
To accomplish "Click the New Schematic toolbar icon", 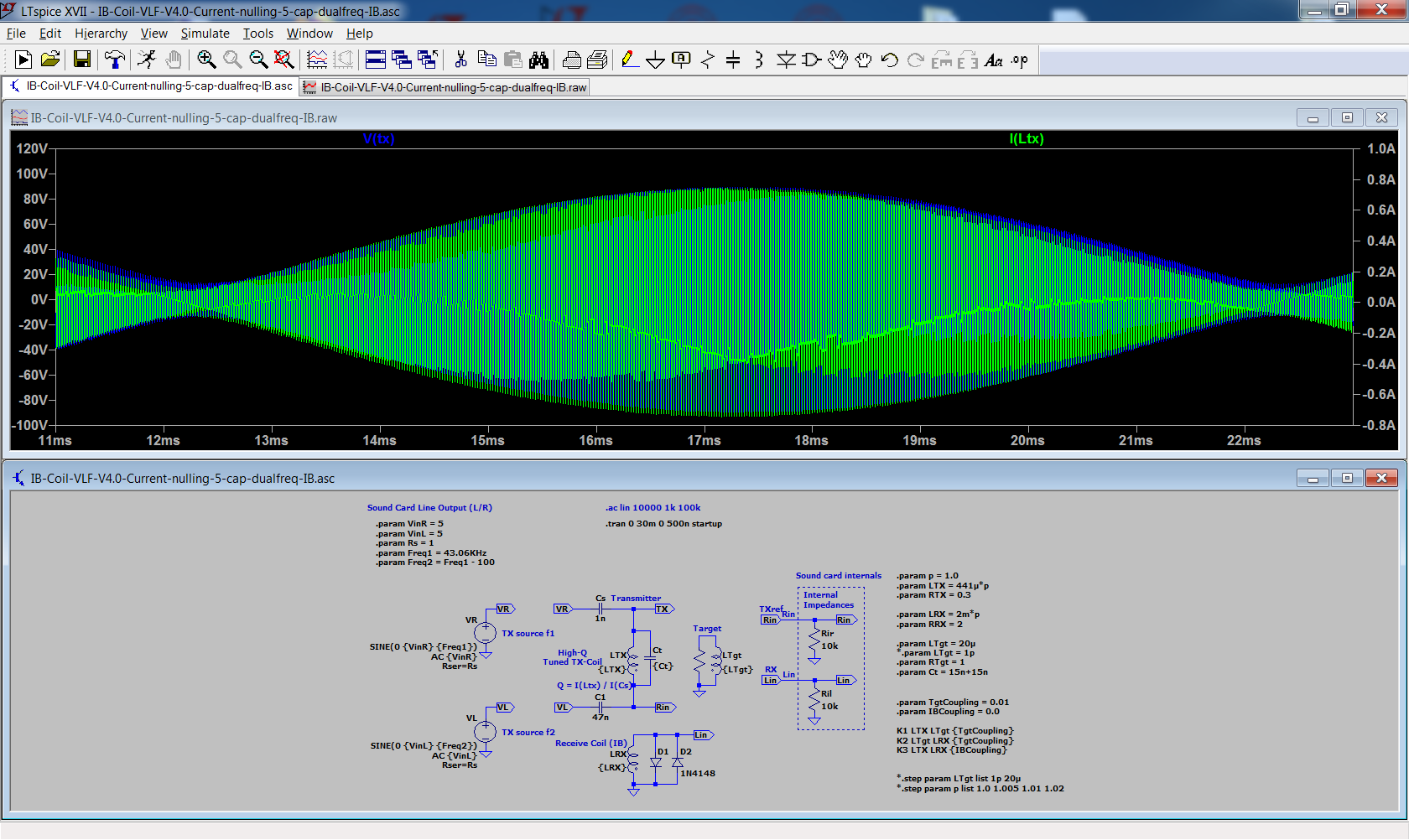I will coord(23,60).
